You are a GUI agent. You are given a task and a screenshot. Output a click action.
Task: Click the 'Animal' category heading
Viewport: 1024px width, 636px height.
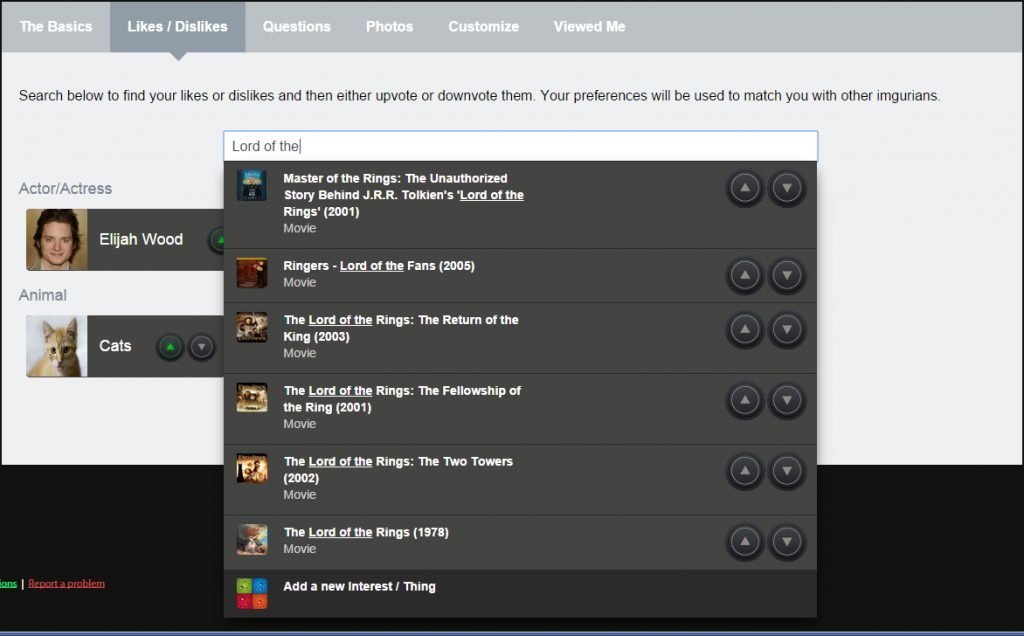pyautogui.click(x=42, y=295)
